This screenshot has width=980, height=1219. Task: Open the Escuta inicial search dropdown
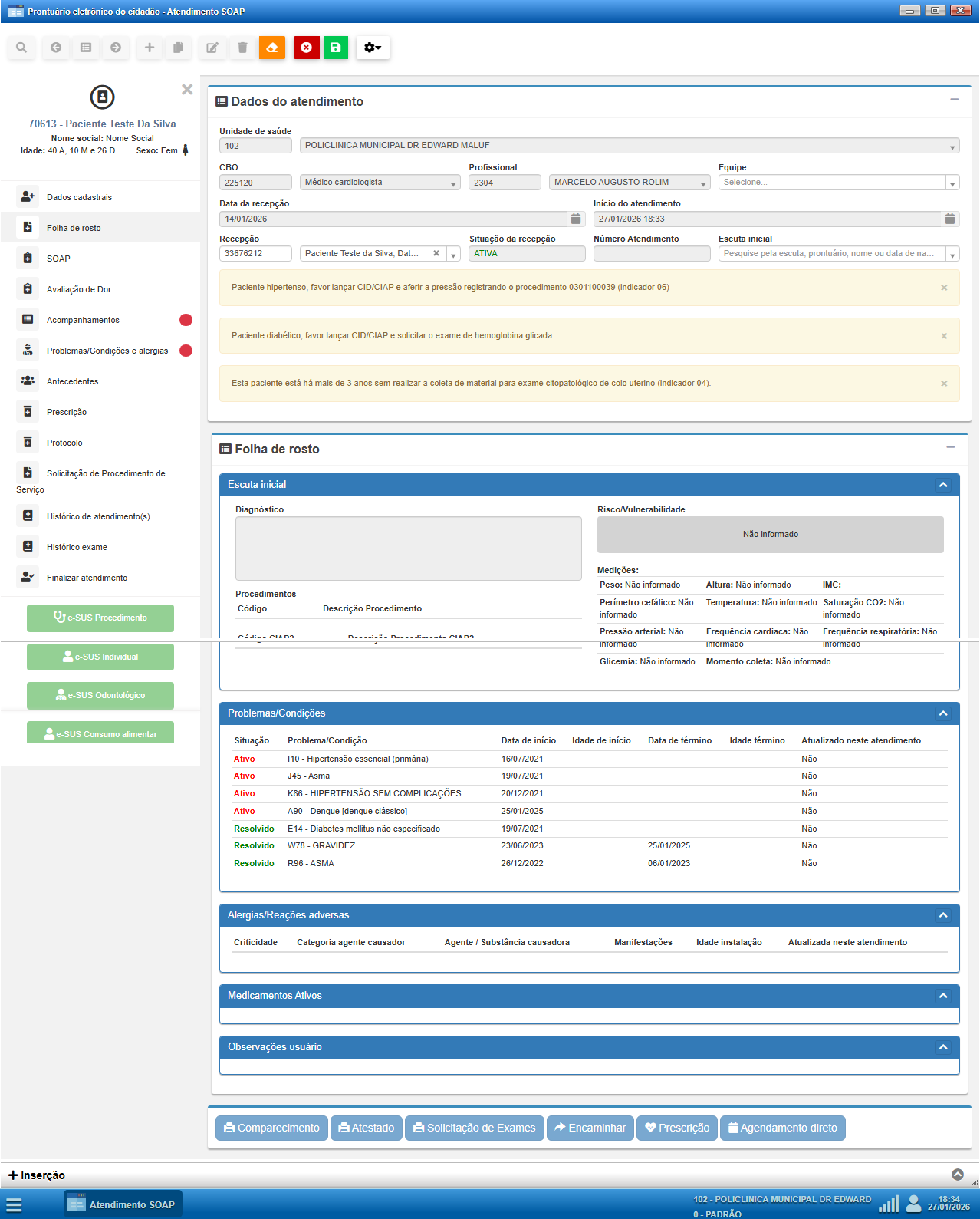[952, 255]
